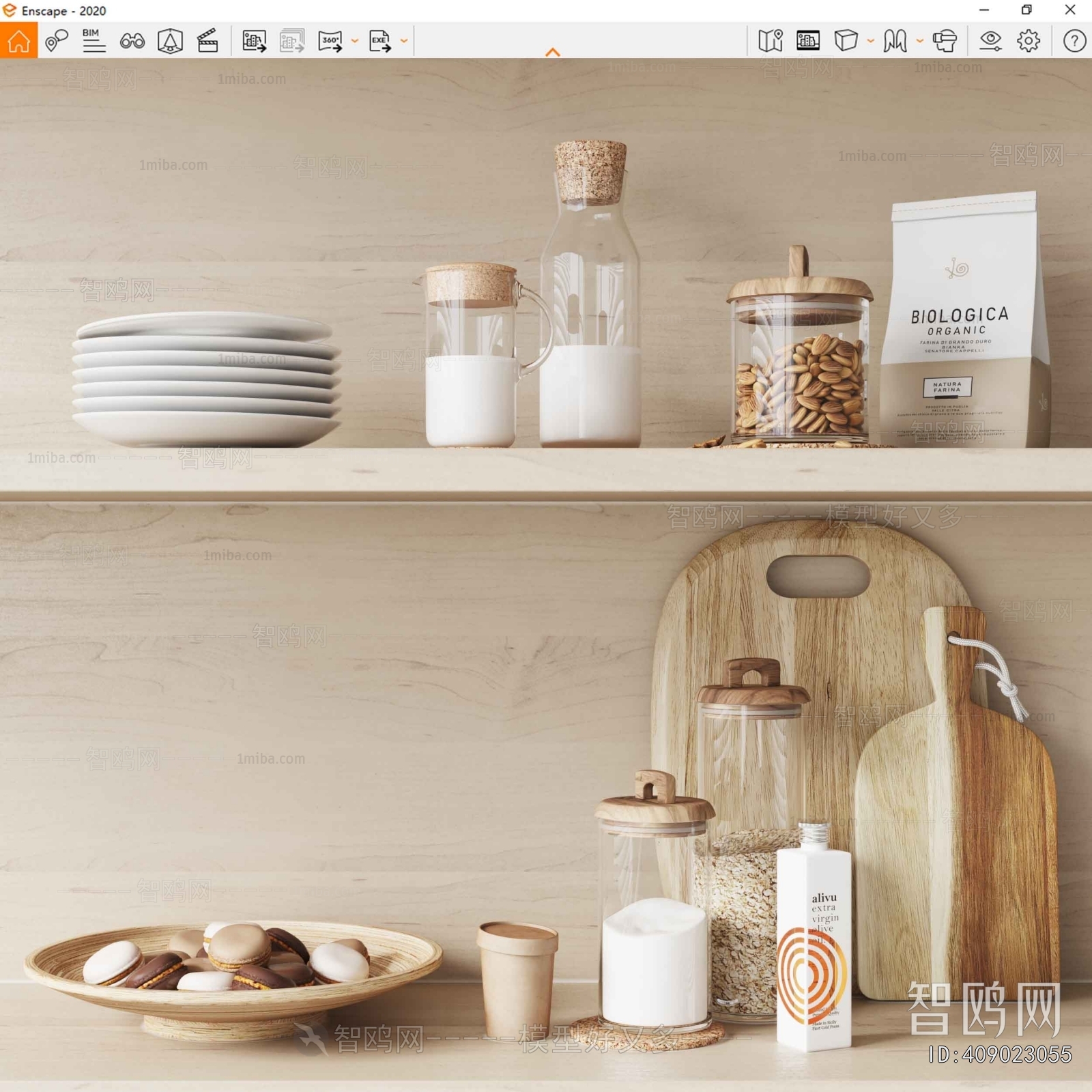Expand the 360 panorama dropdown arrow
This screenshot has height=1092, width=1092.
tap(355, 41)
